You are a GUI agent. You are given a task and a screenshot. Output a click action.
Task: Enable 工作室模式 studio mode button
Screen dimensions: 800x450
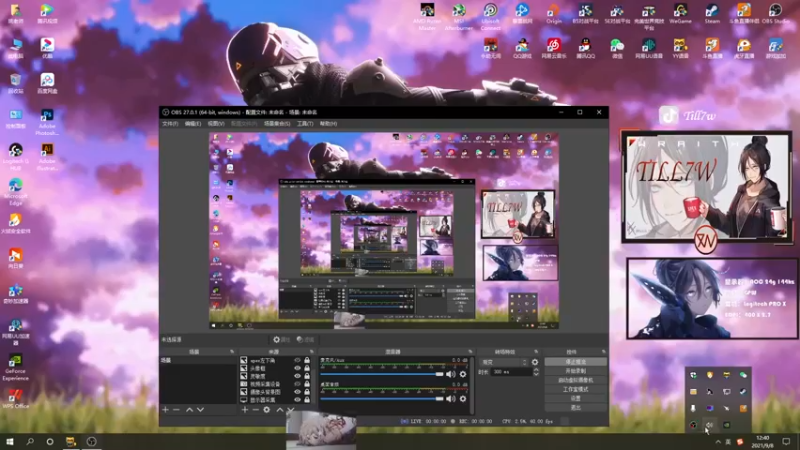[576, 389]
